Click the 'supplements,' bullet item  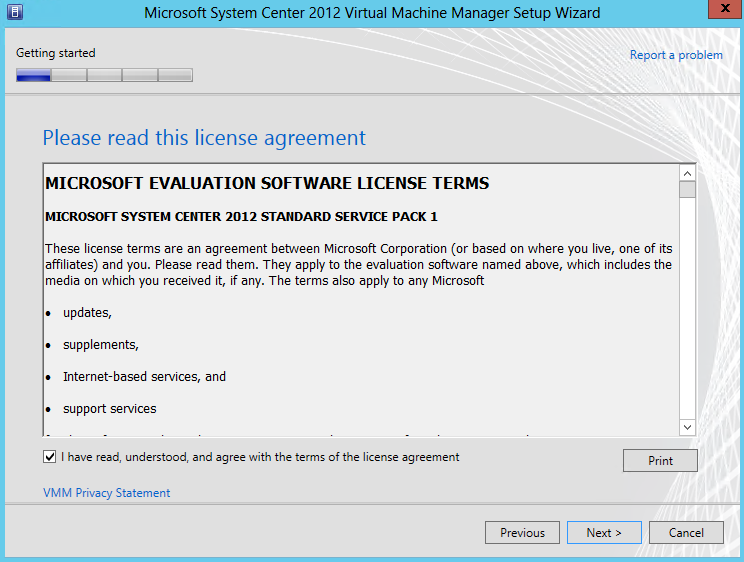click(x=101, y=345)
